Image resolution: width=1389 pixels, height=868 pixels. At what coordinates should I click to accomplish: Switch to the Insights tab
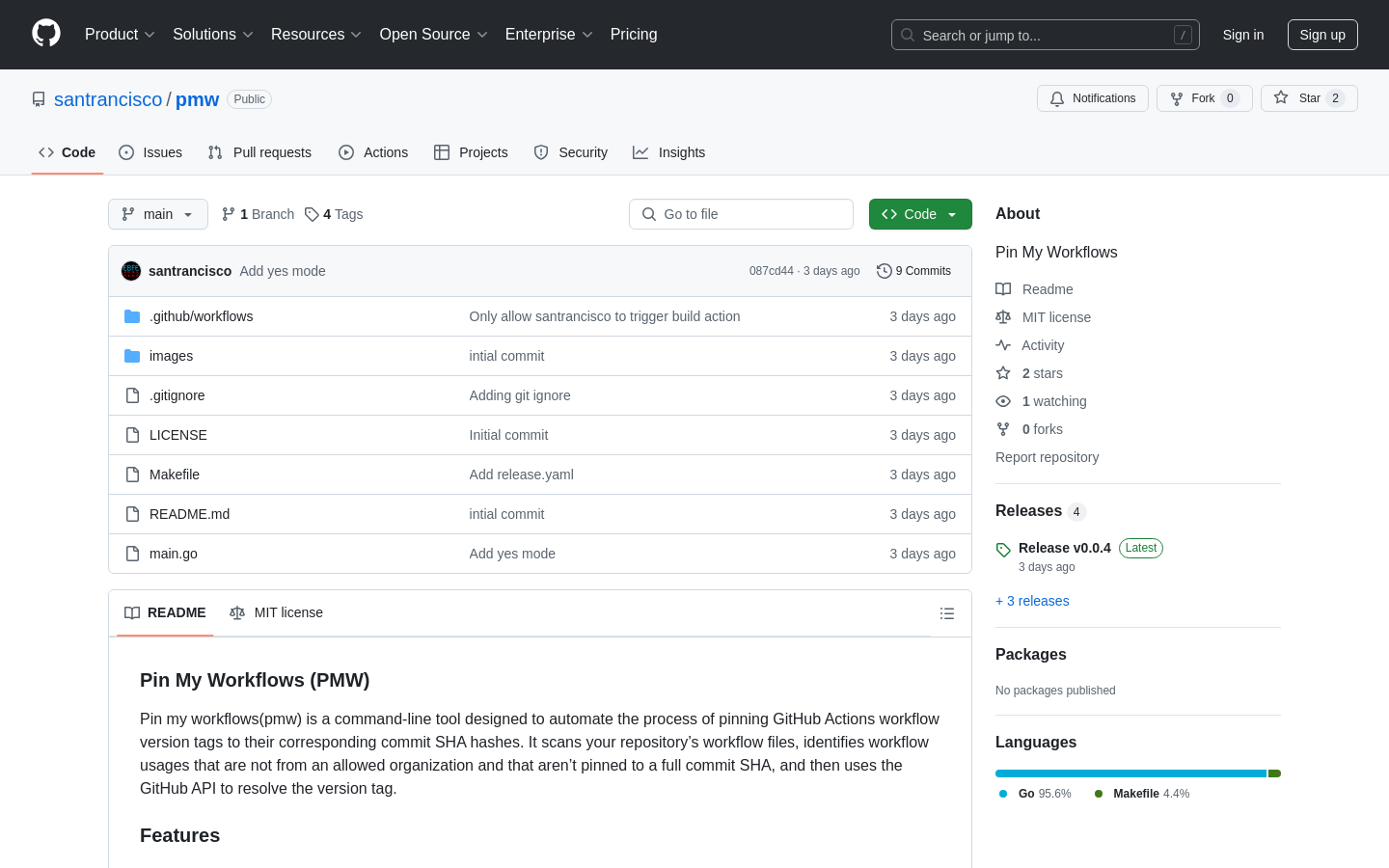pyautogui.click(x=669, y=152)
